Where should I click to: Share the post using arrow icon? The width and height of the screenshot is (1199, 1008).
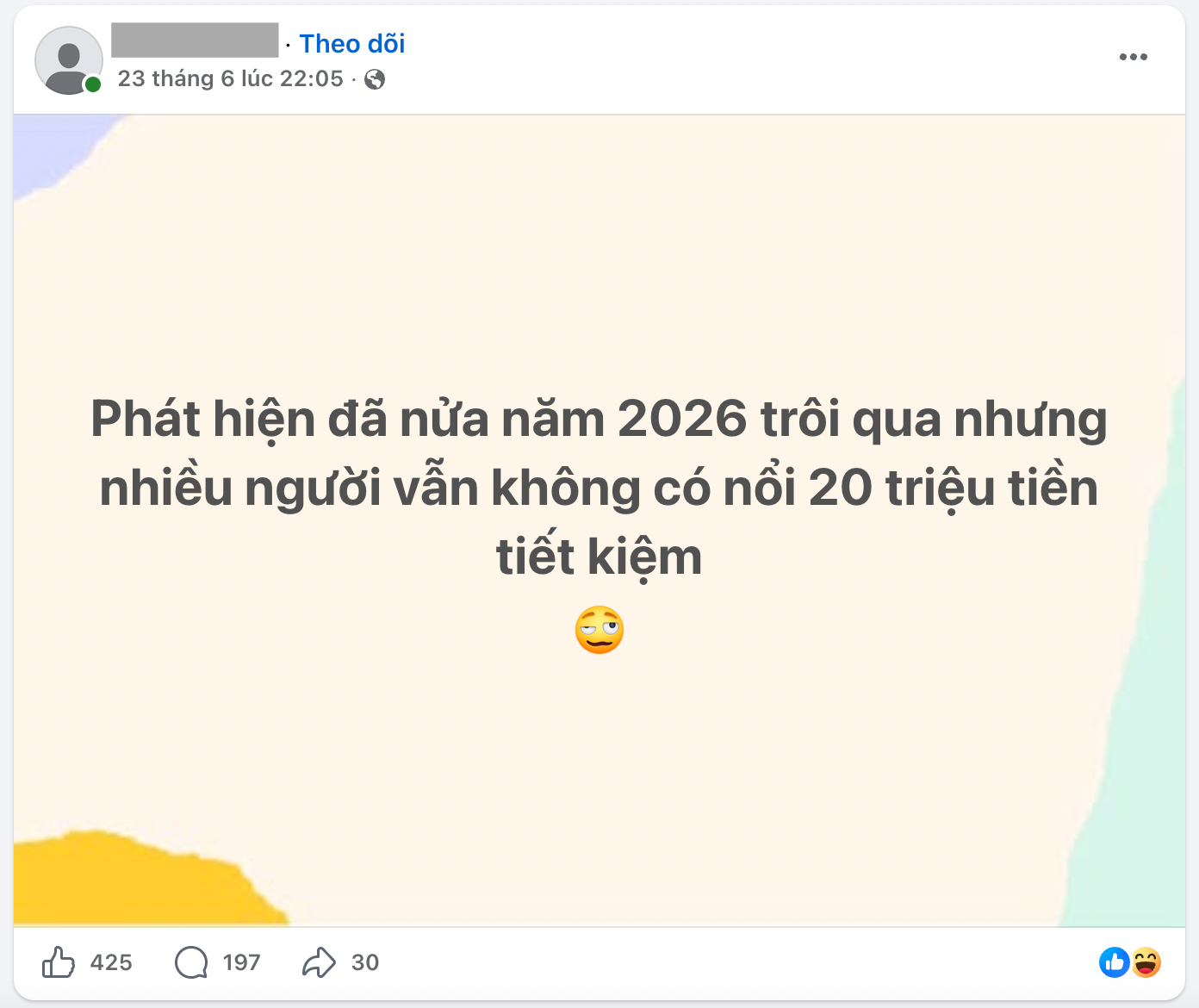click(x=319, y=962)
